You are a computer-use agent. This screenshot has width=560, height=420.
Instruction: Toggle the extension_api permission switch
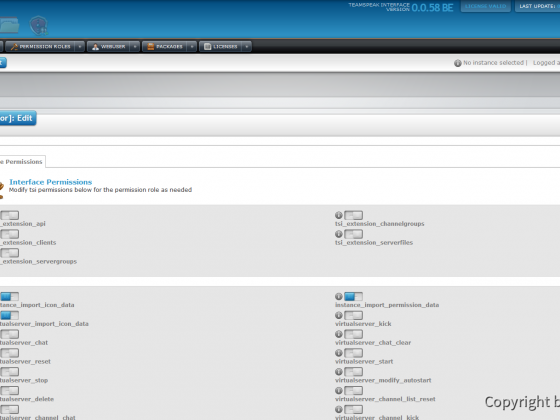[x=10, y=215]
